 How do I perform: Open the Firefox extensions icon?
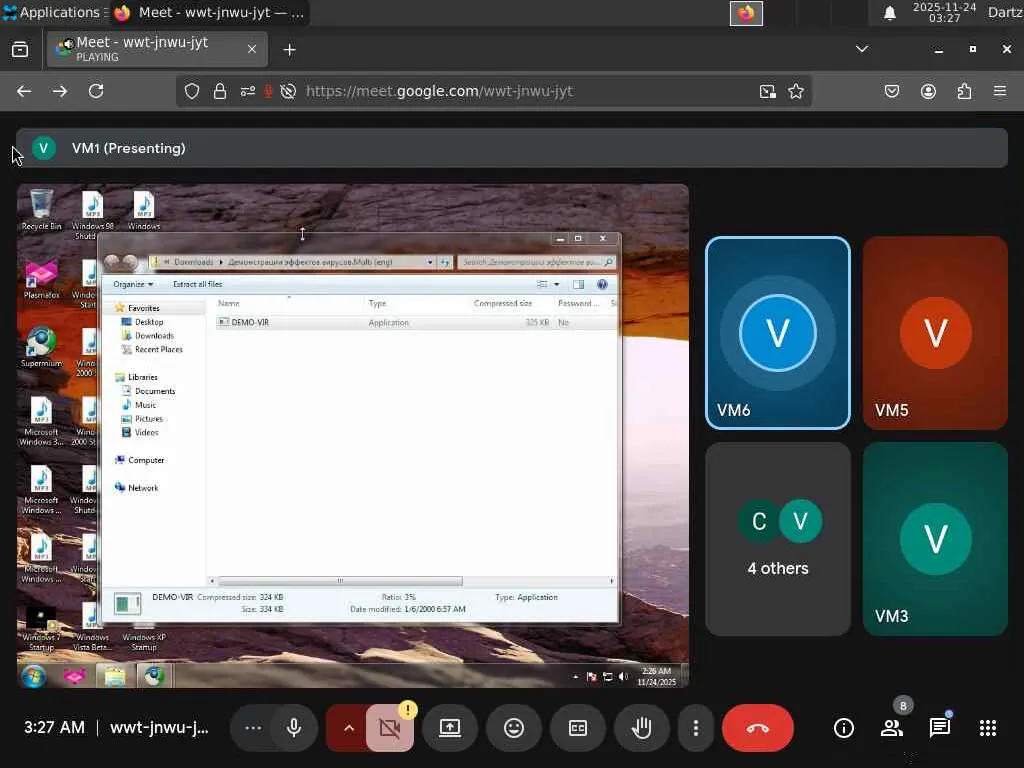(x=964, y=91)
